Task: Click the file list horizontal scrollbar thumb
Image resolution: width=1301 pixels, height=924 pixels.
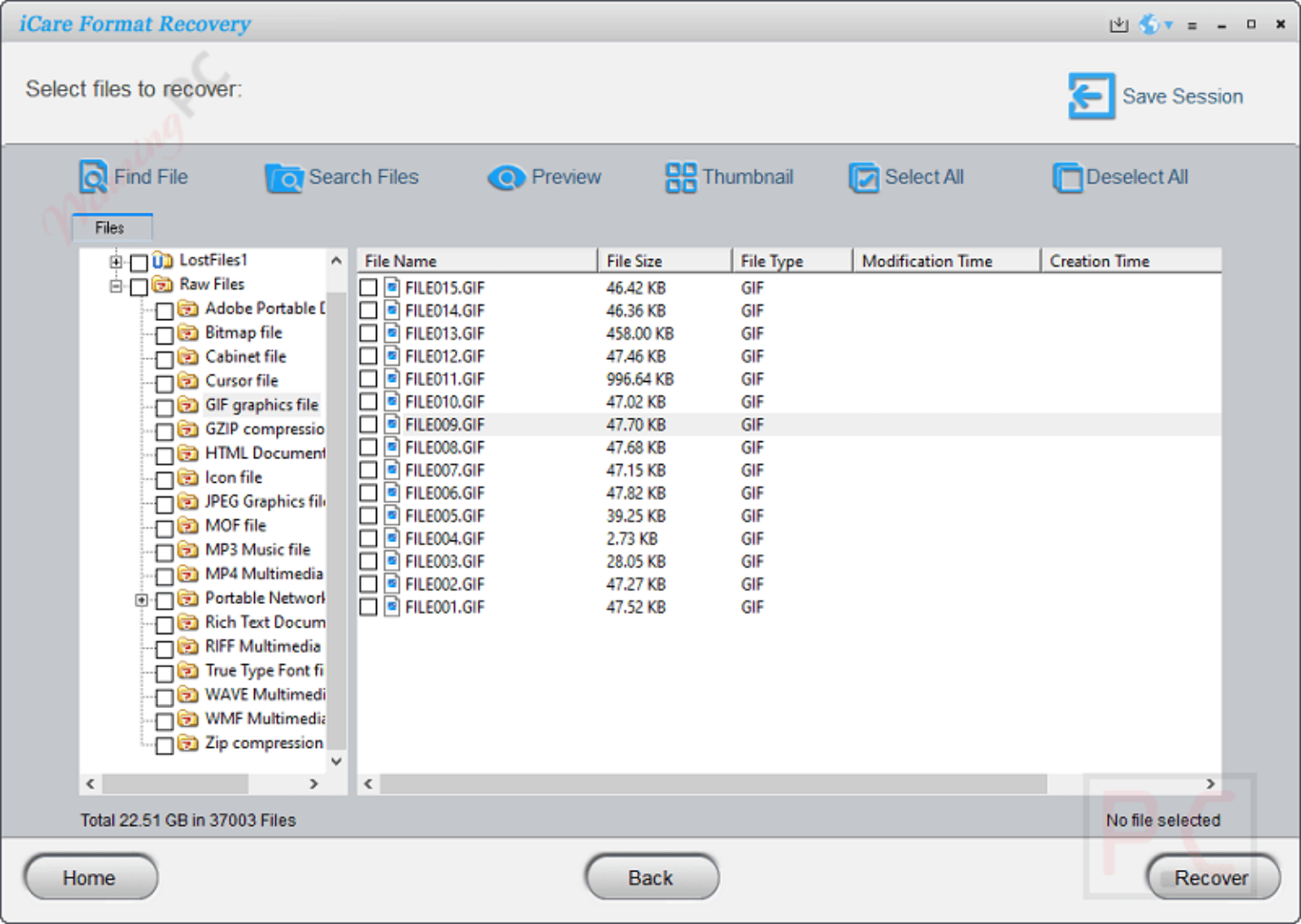Action: pyautogui.click(x=713, y=784)
